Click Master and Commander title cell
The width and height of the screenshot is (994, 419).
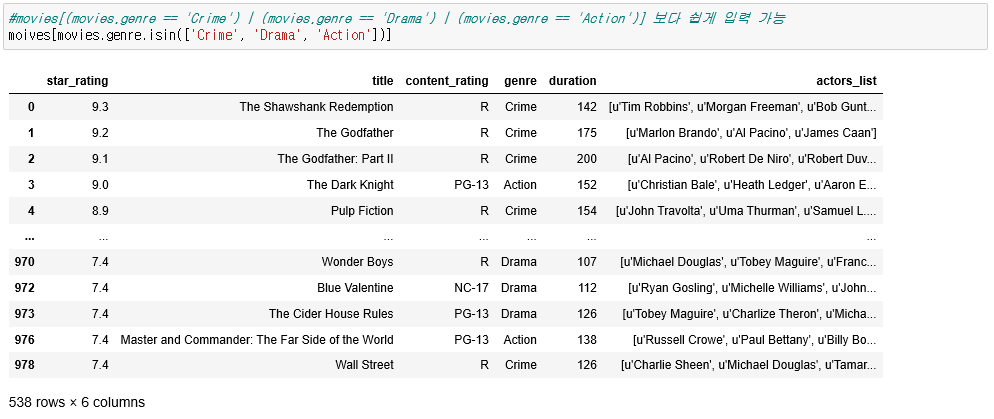point(257,340)
